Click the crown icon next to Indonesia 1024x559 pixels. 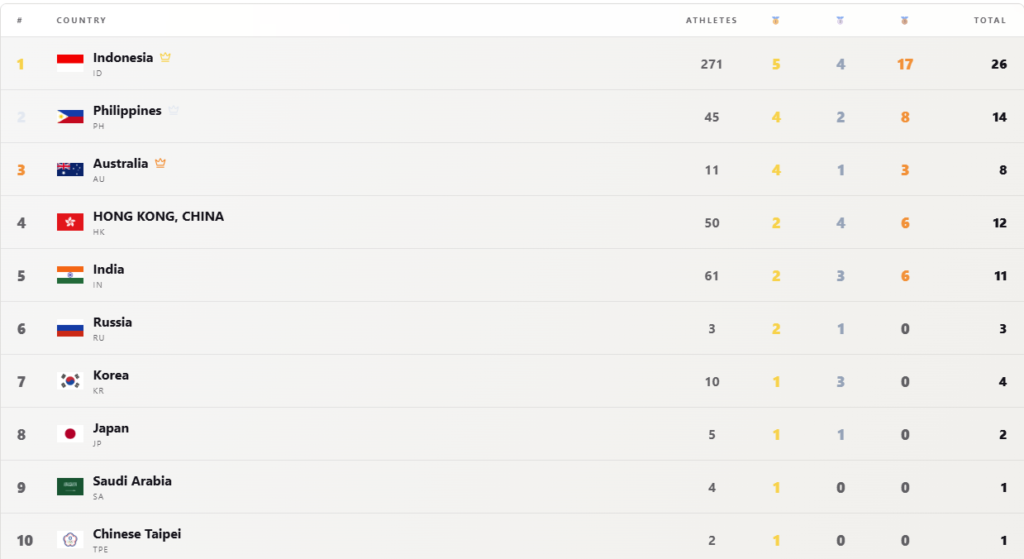click(x=165, y=57)
